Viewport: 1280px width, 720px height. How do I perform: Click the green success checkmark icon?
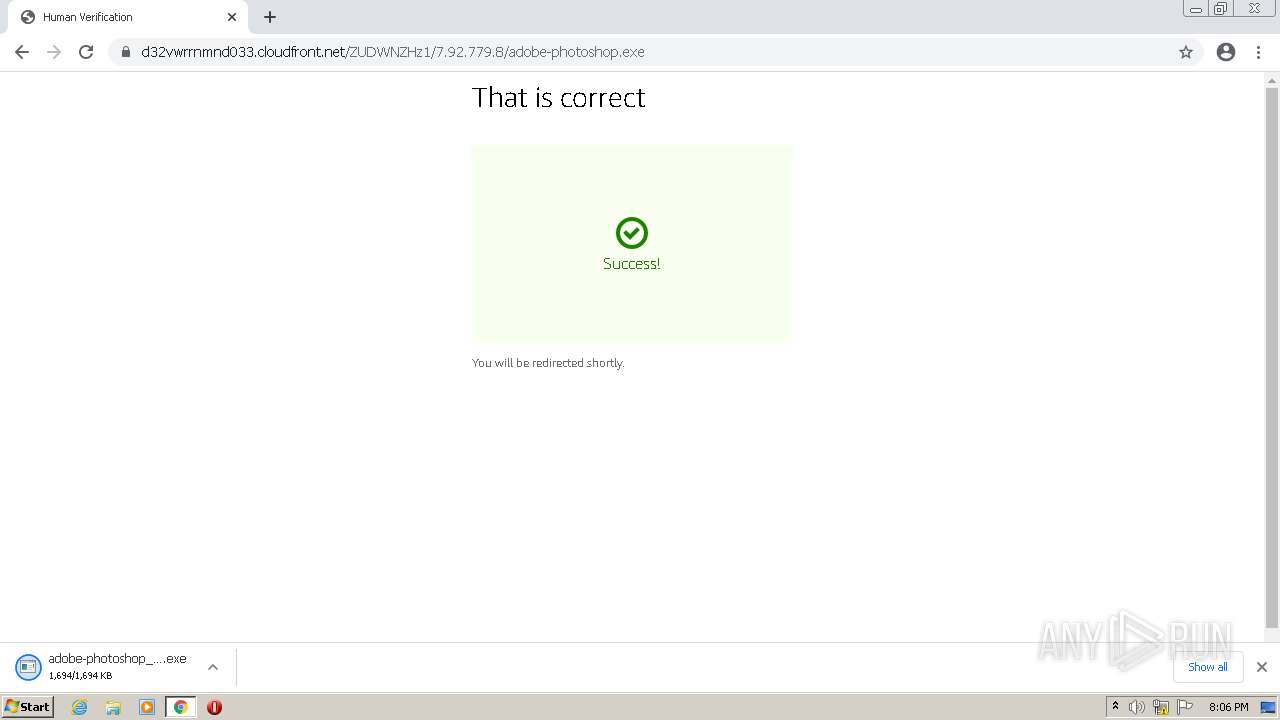632,233
